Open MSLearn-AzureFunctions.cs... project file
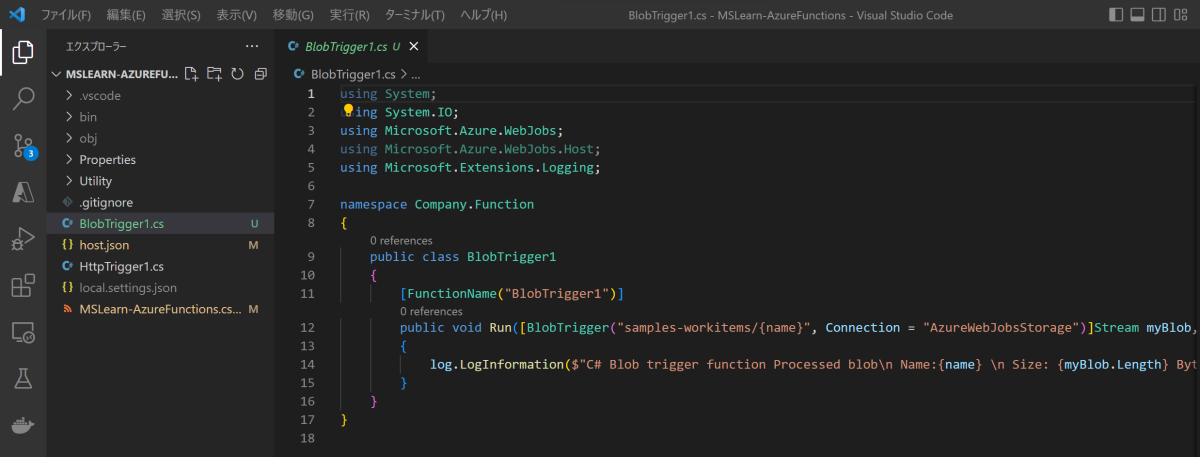 160,310
